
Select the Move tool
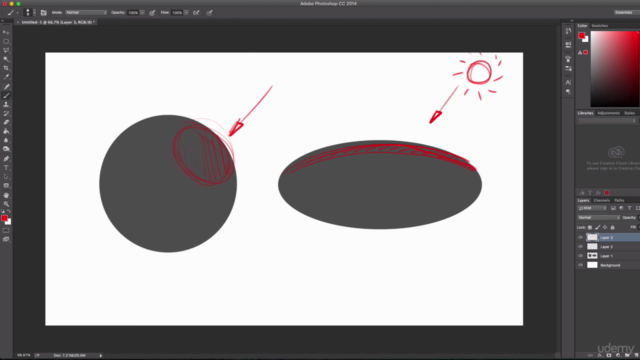[x=6, y=32]
